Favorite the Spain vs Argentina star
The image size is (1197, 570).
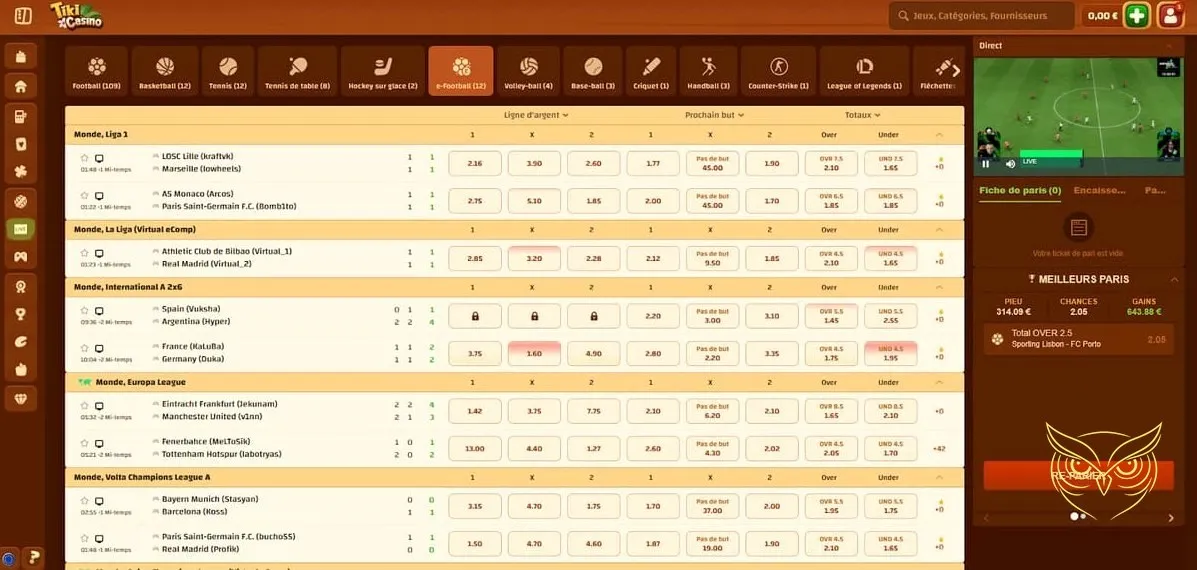tap(85, 311)
